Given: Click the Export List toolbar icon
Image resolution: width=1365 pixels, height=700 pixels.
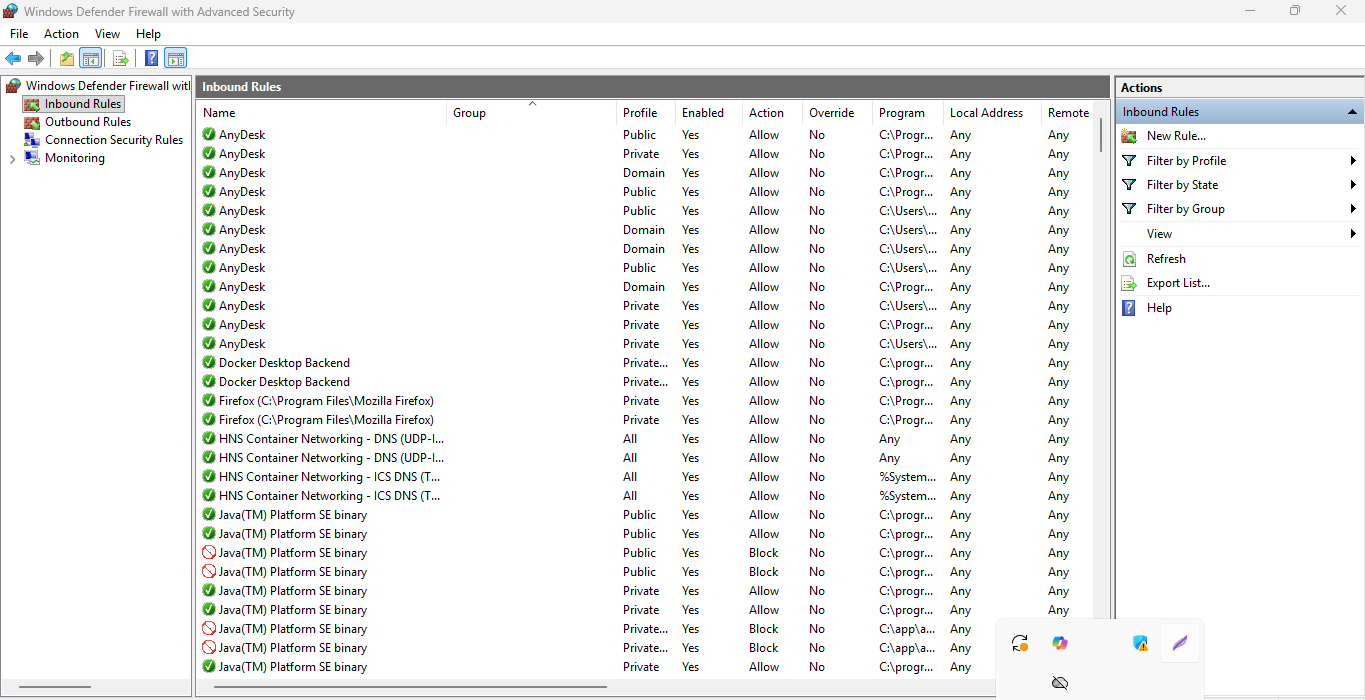Looking at the screenshot, I should coord(120,58).
